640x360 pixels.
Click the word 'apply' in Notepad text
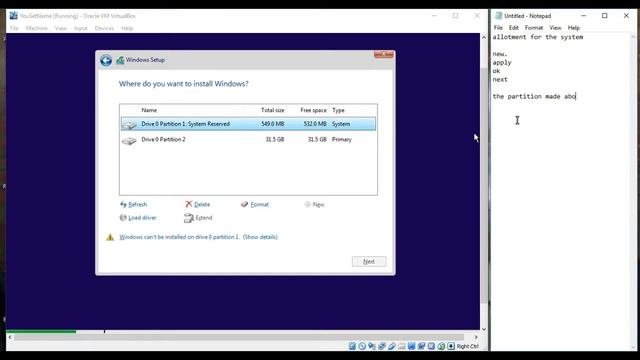click(502, 62)
